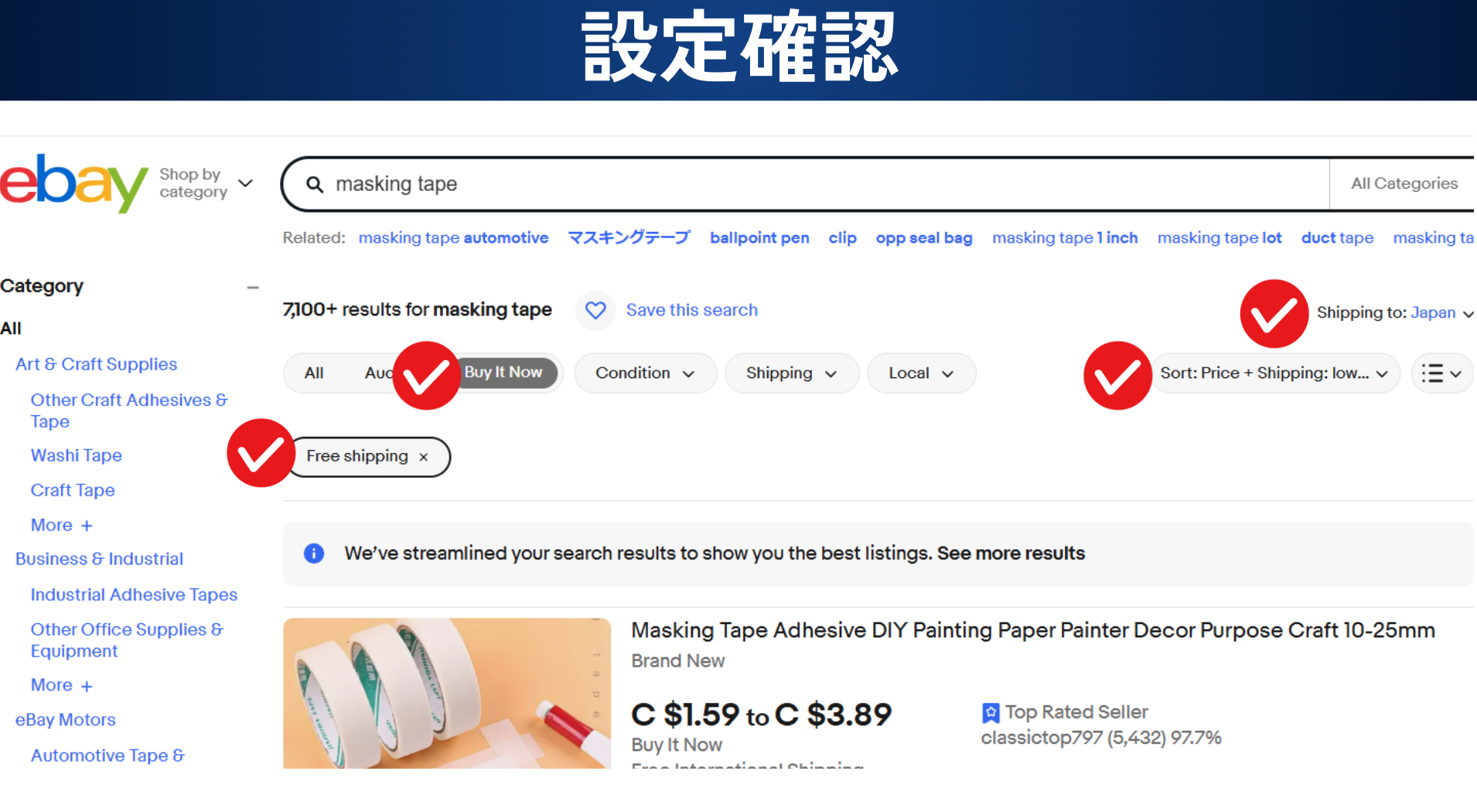Click the Top Rated Seller badge icon
1477x812 pixels.
point(991,712)
